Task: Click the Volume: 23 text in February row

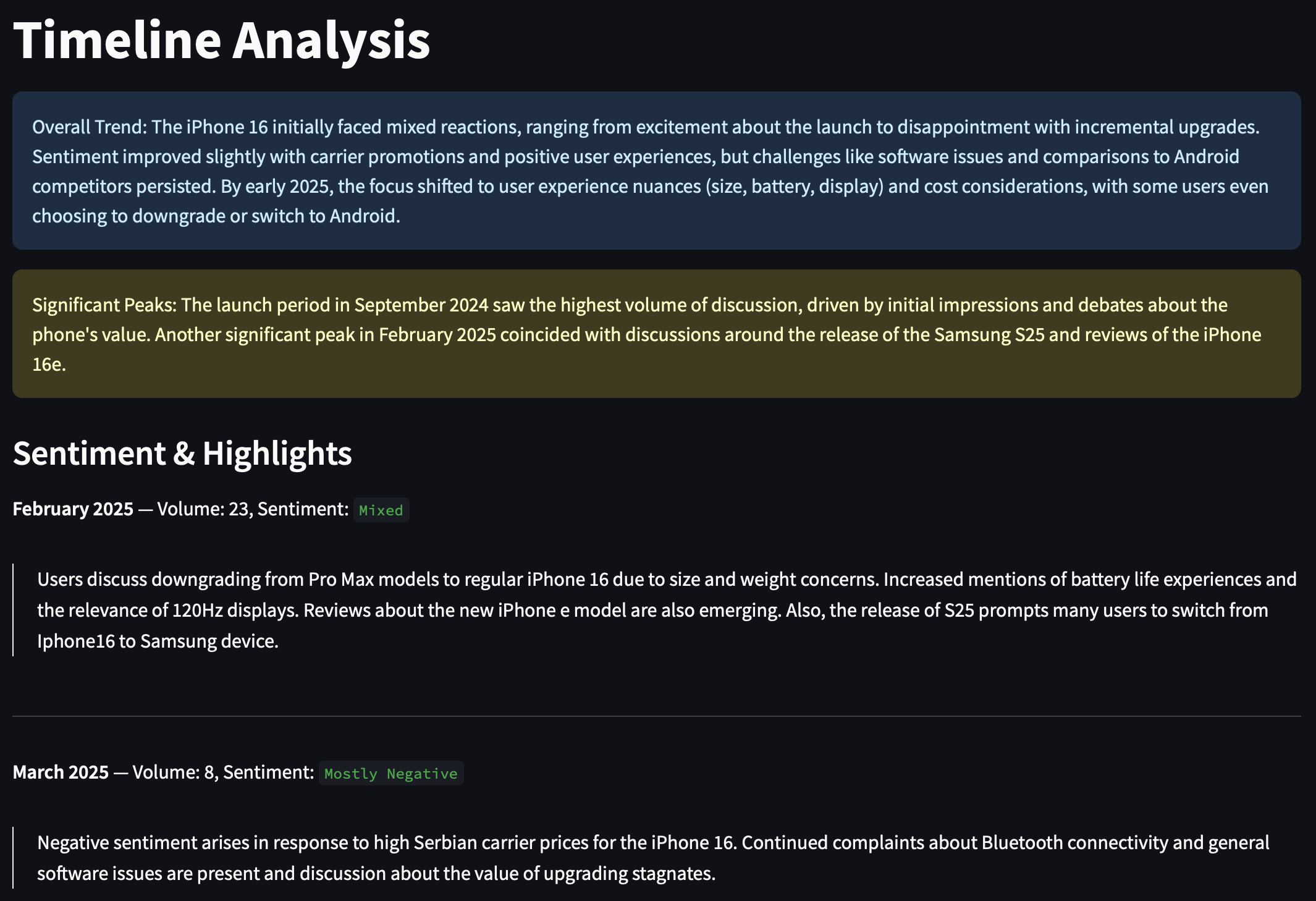Action: [x=203, y=509]
